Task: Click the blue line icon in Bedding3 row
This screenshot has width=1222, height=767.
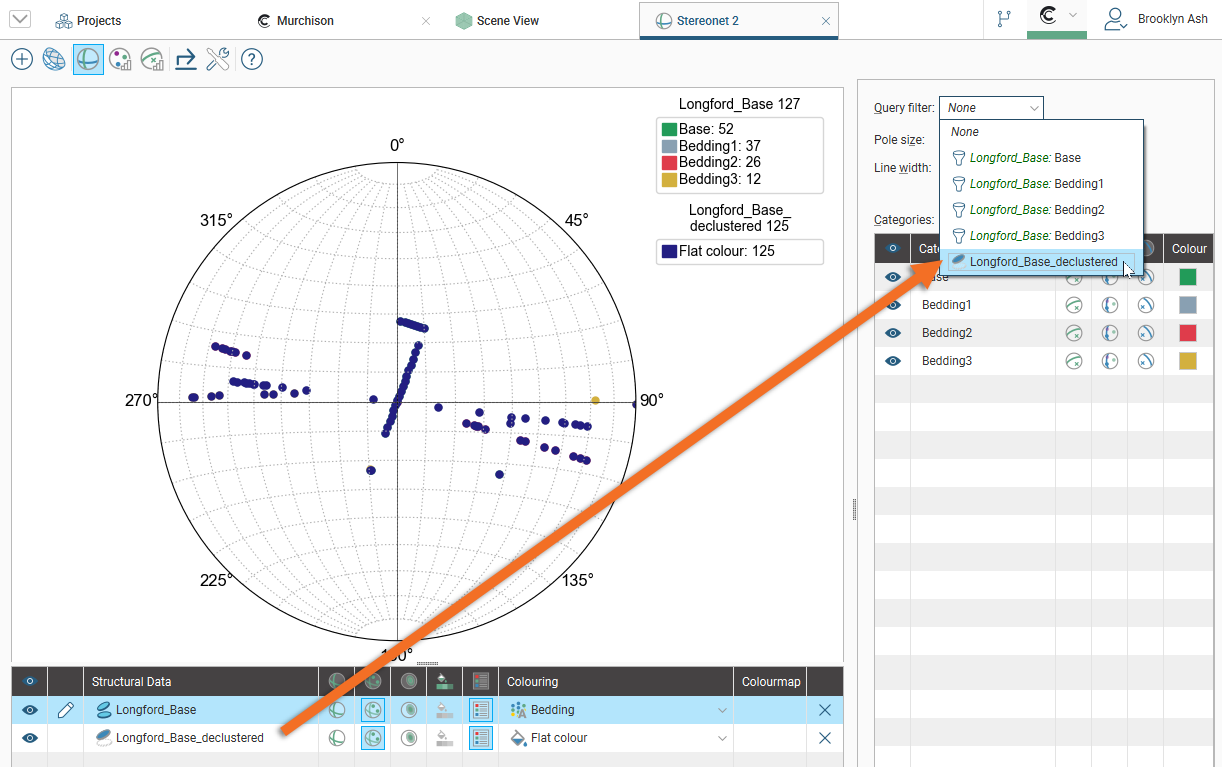Action: click(1146, 361)
